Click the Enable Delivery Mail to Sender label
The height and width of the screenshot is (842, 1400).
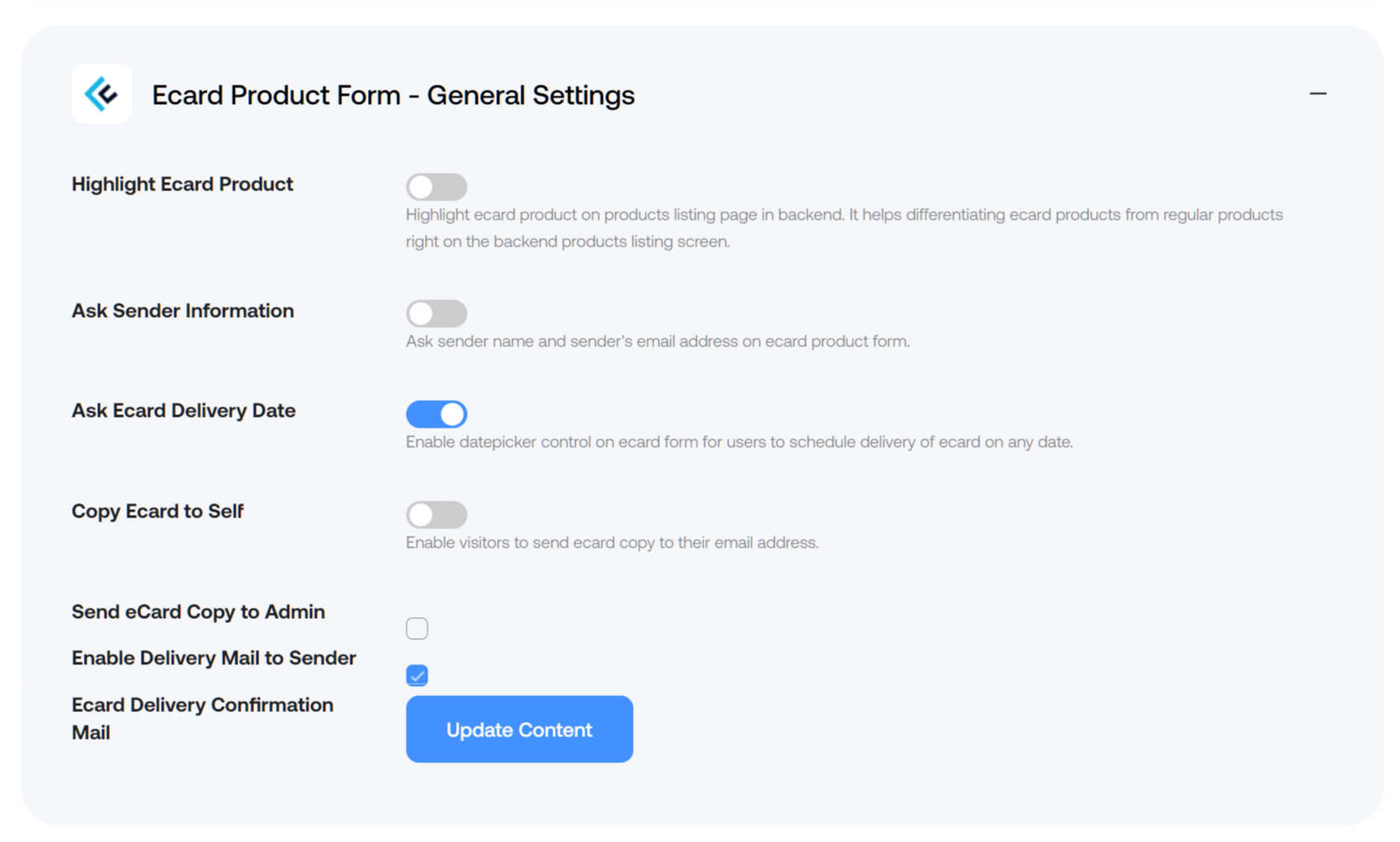click(x=214, y=658)
